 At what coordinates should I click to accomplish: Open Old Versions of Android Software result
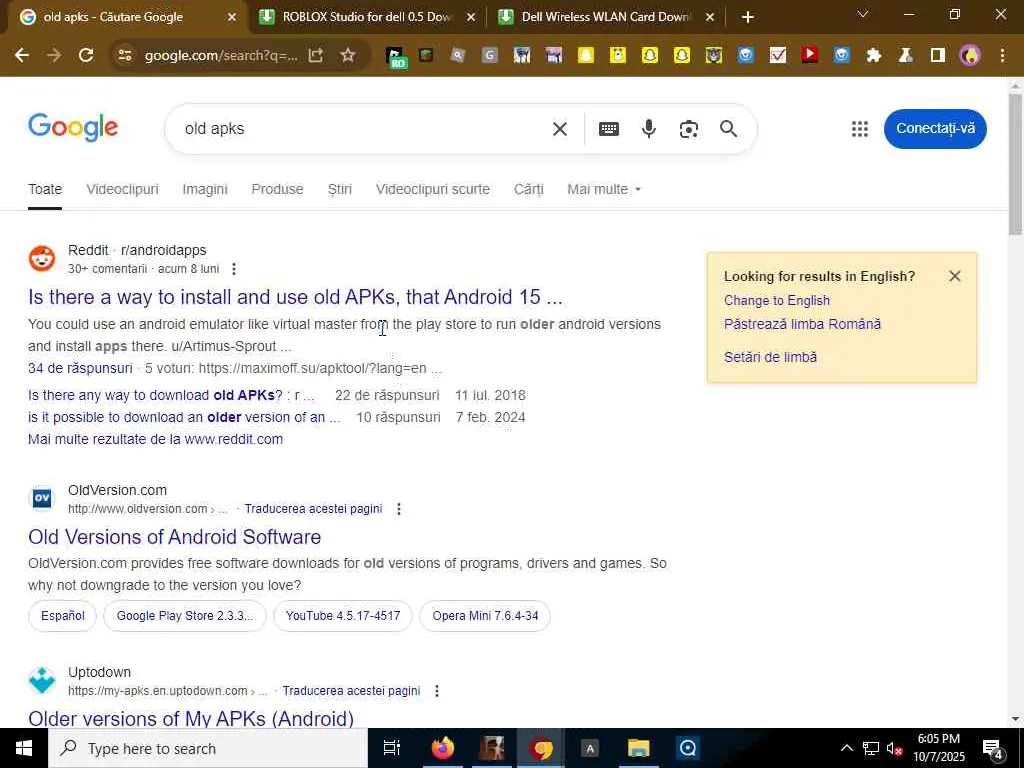point(174,537)
